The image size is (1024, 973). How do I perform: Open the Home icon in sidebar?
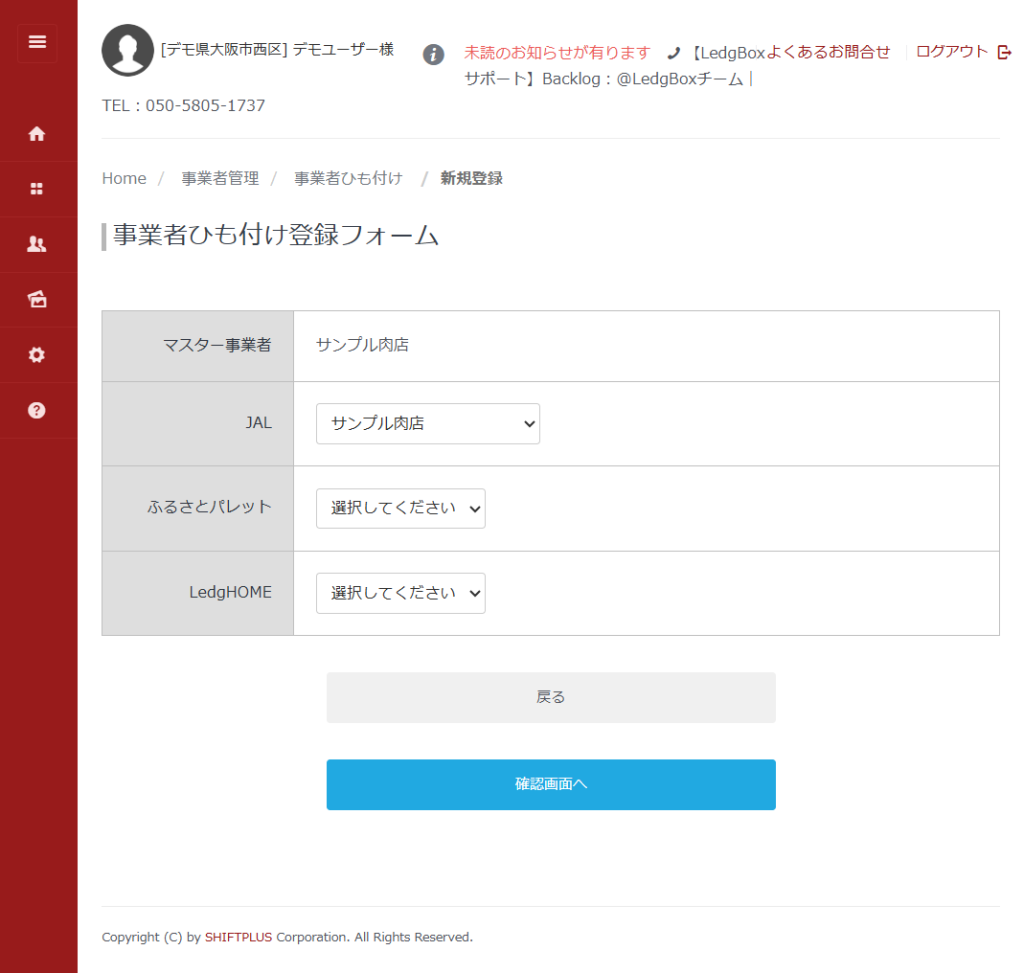37,134
